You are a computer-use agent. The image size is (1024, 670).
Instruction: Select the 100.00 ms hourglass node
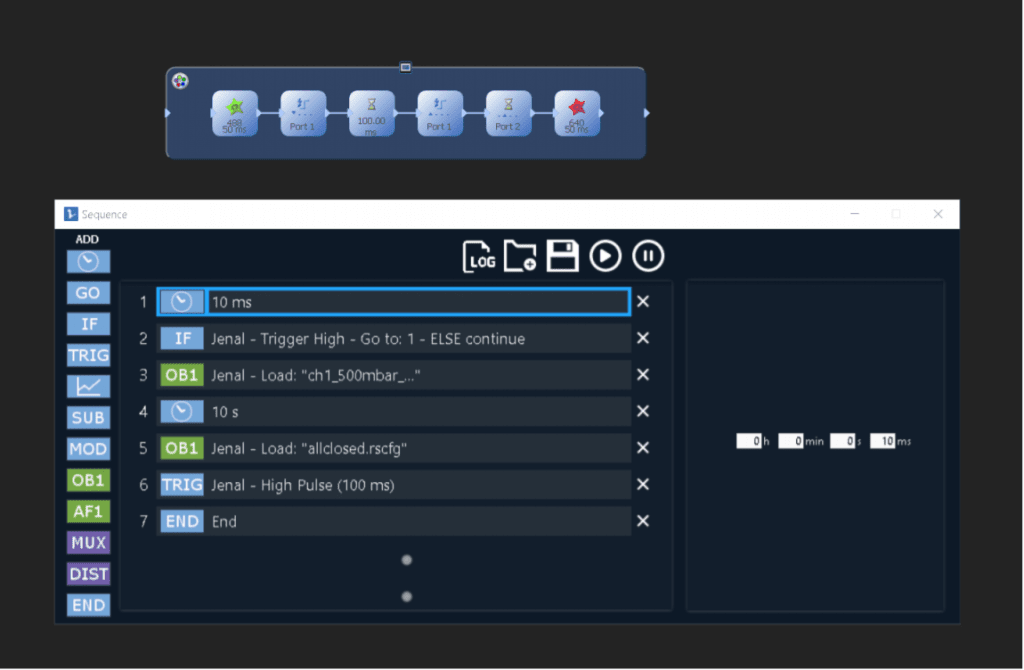tap(371, 113)
